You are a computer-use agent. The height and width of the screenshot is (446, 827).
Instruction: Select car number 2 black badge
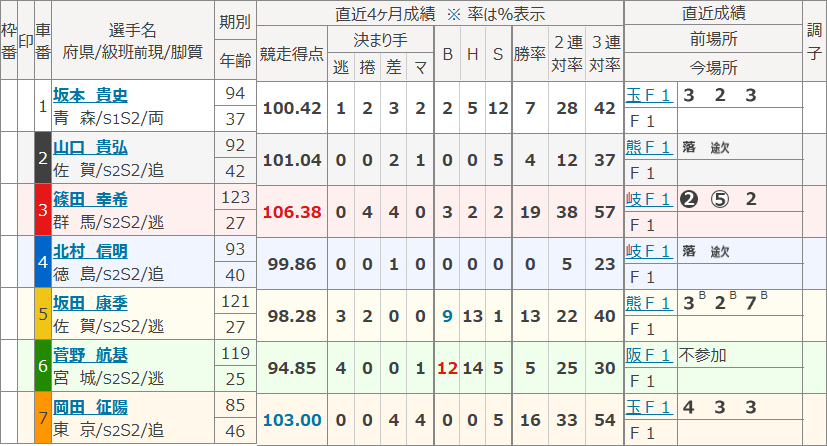click(43, 158)
